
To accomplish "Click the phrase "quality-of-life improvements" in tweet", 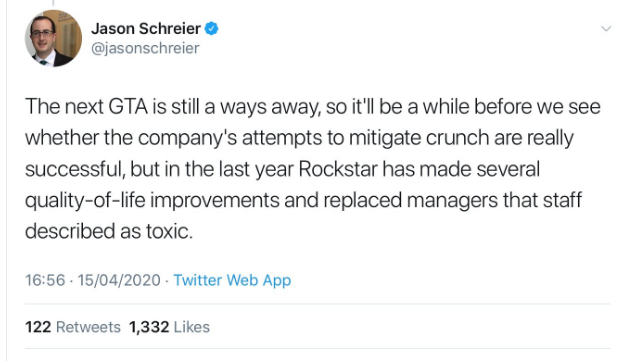I will [152, 200].
